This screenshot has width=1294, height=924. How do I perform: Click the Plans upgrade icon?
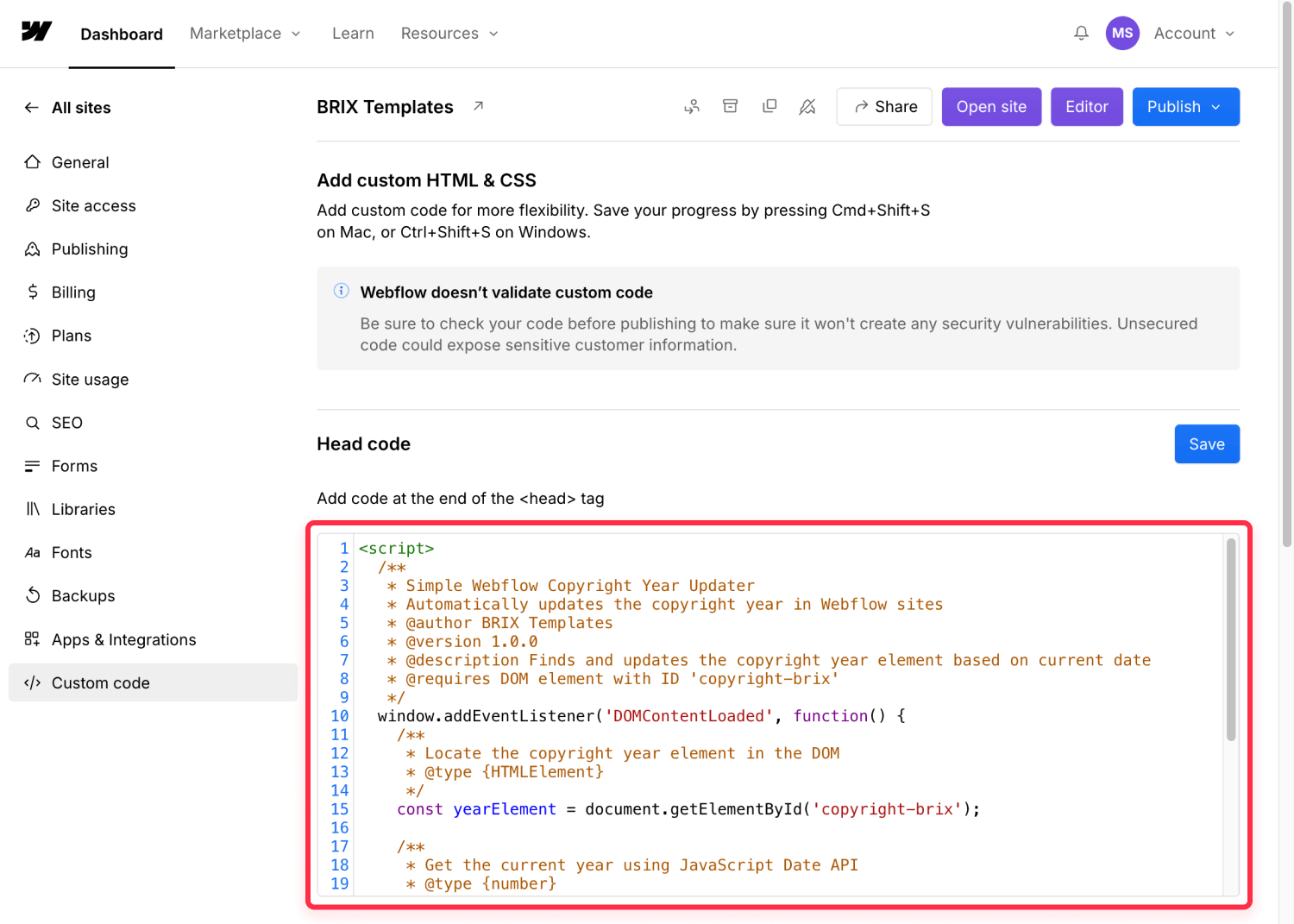(33, 336)
